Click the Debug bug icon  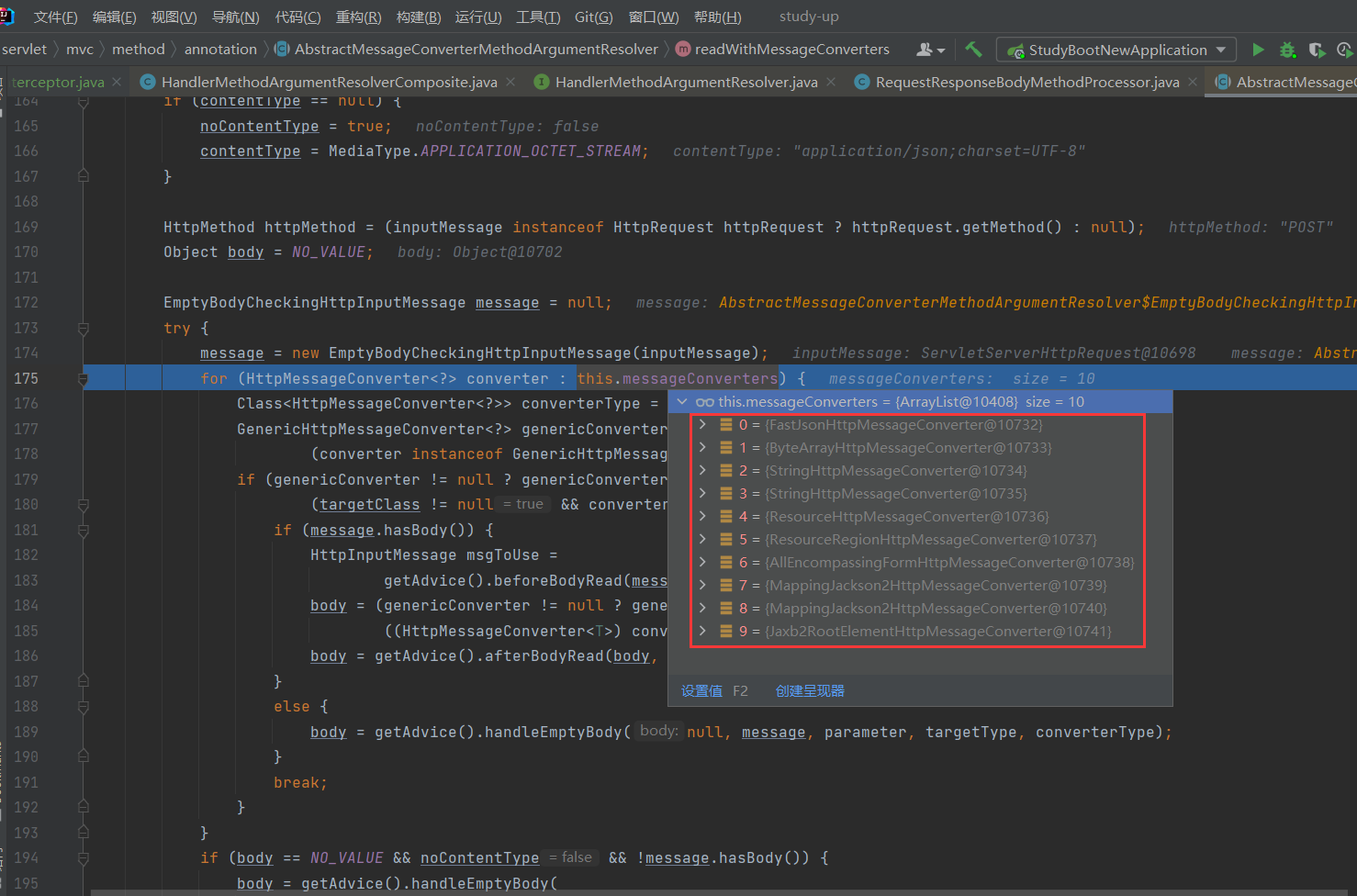1288,50
